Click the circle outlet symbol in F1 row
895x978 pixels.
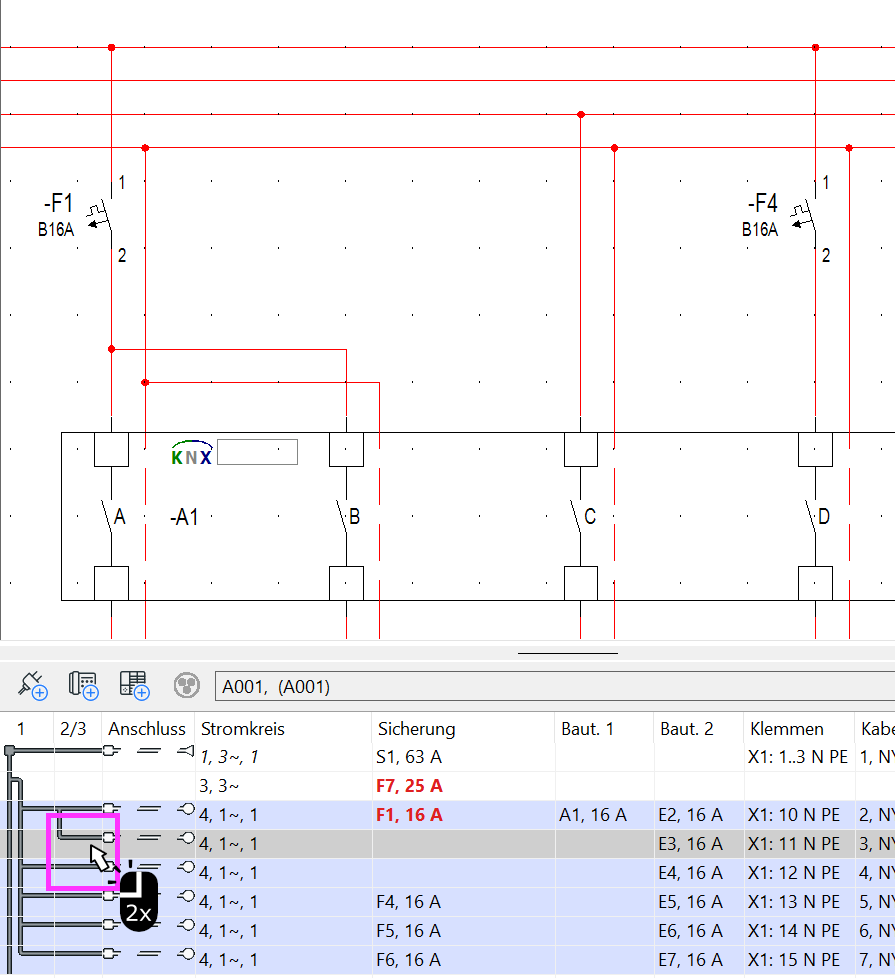pyautogui.click(x=186, y=810)
